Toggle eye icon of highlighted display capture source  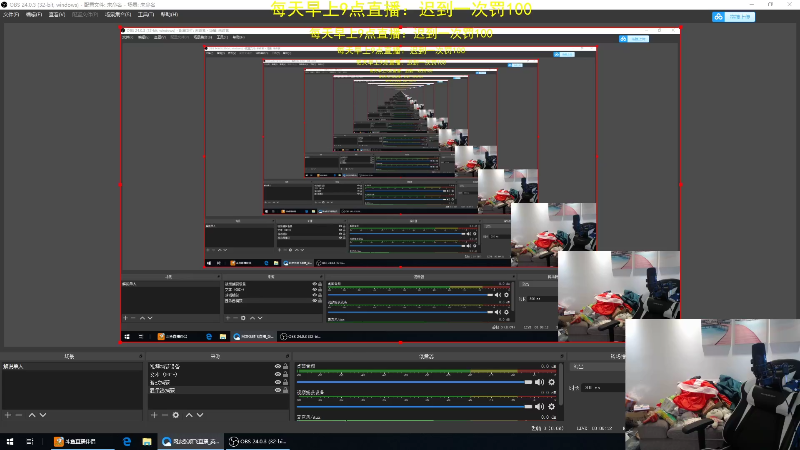[x=278, y=390]
